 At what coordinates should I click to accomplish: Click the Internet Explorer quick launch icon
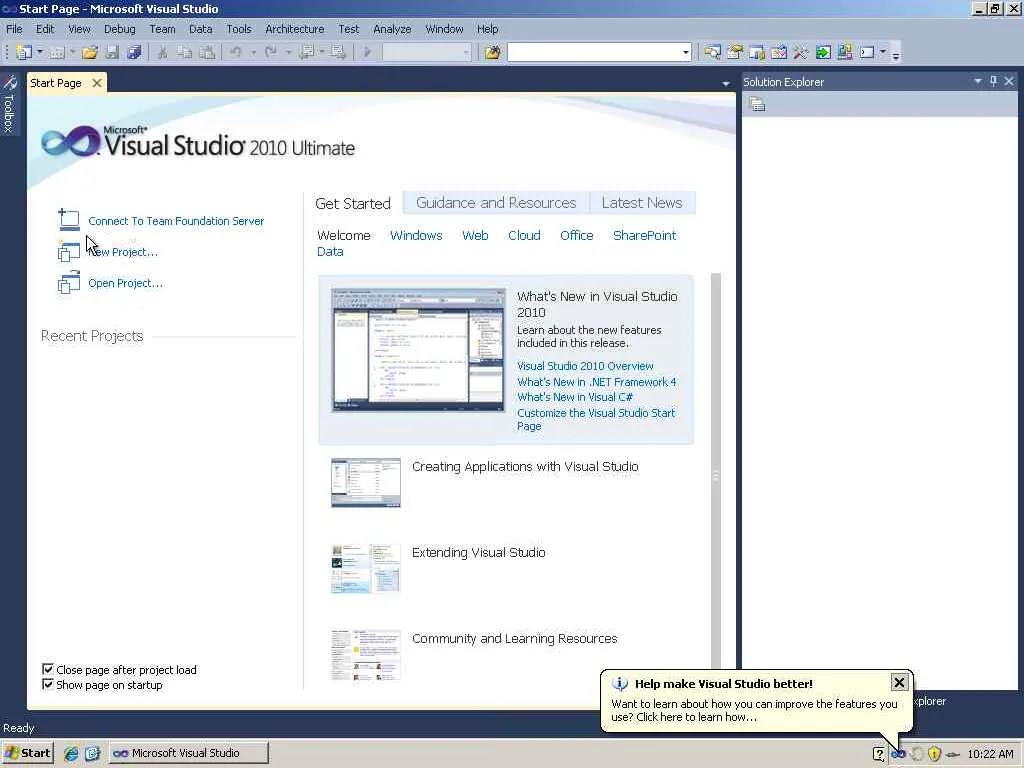pyautogui.click(x=71, y=753)
